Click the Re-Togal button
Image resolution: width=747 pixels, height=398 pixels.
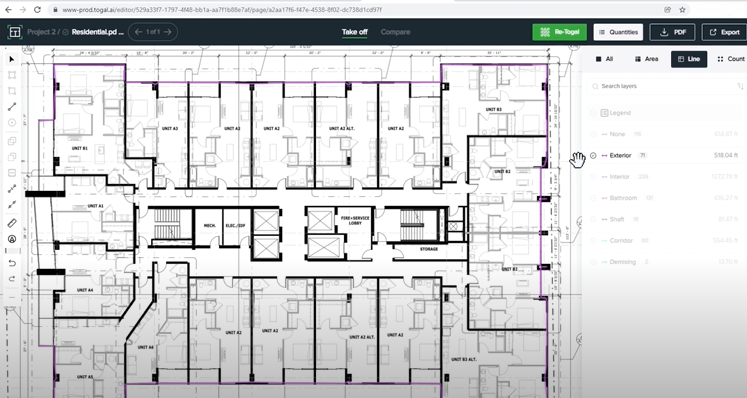559,32
